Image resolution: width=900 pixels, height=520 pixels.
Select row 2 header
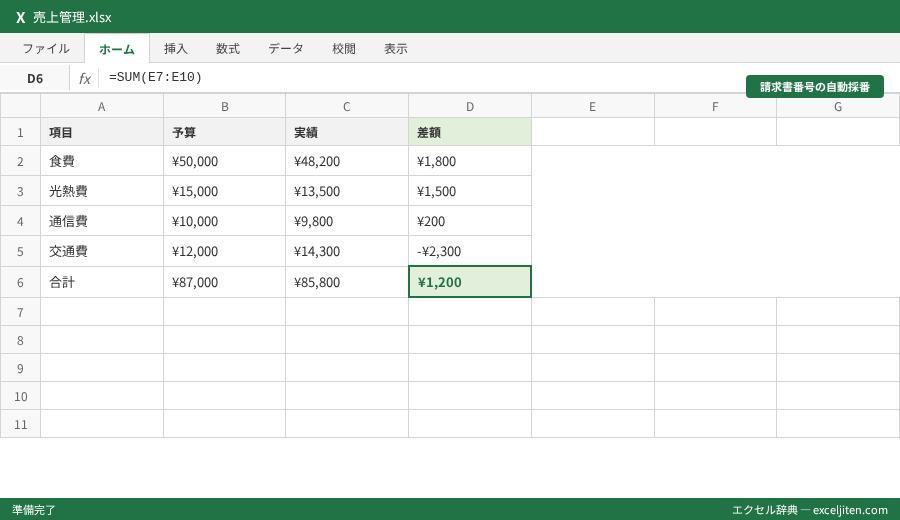click(x=20, y=161)
